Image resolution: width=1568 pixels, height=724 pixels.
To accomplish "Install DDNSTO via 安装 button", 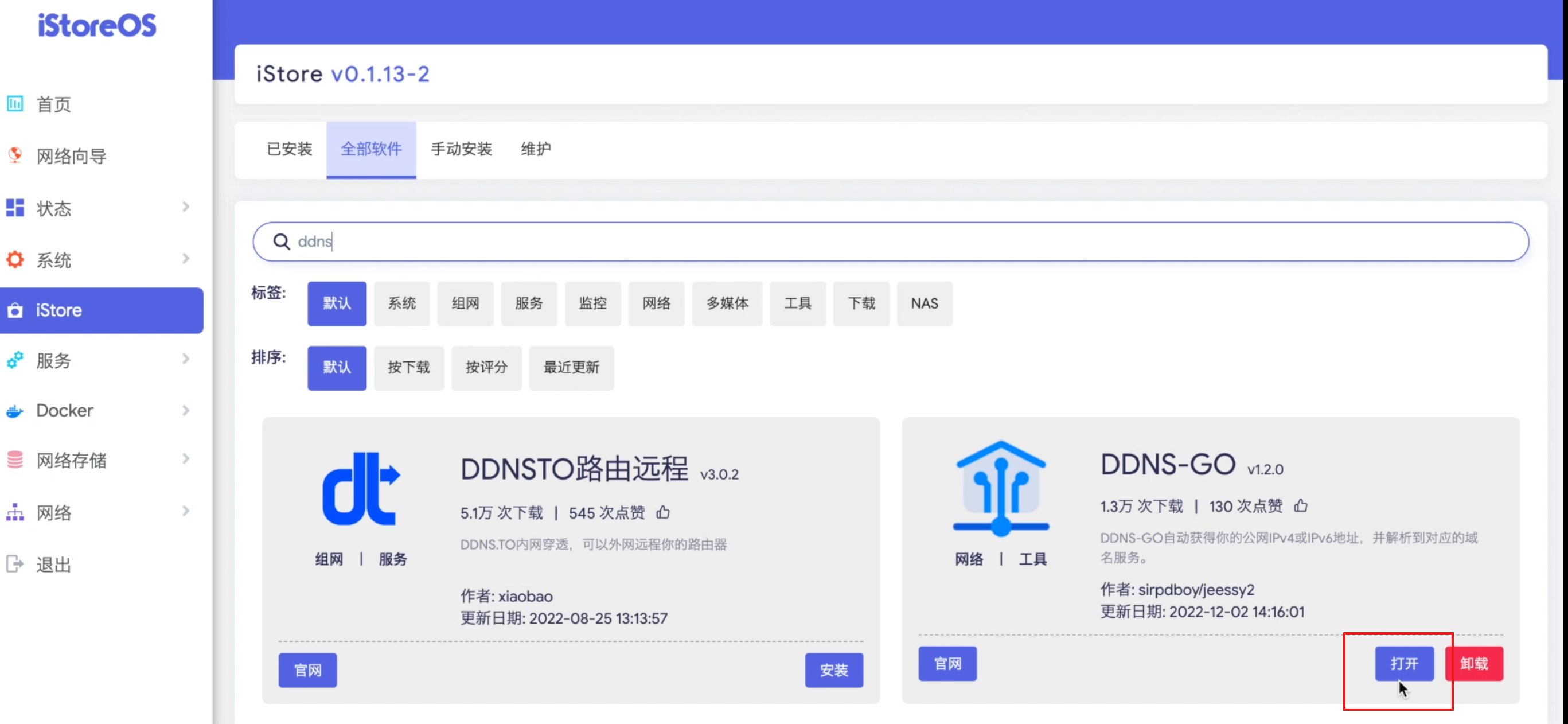I will pos(834,670).
